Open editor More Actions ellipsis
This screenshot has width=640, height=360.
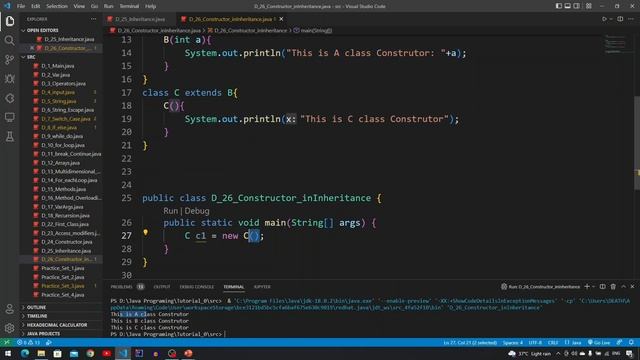coord(631,19)
